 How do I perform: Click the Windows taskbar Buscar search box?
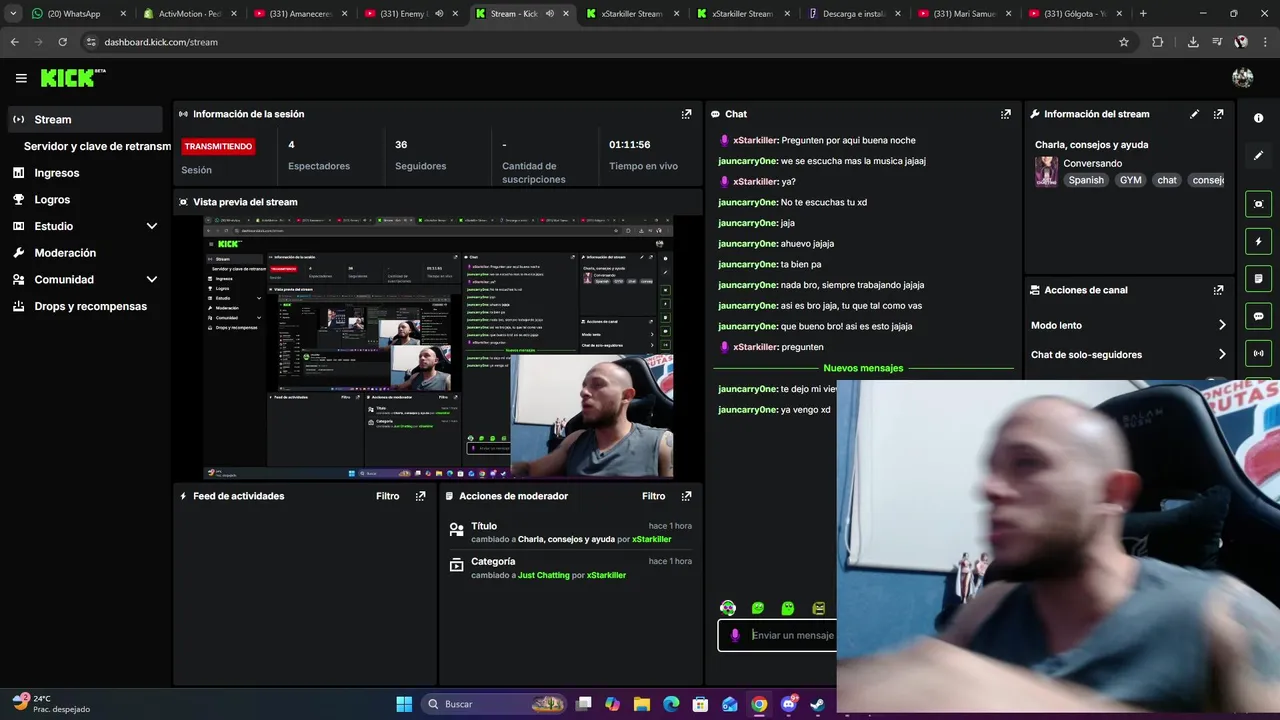tap(496, 704)
